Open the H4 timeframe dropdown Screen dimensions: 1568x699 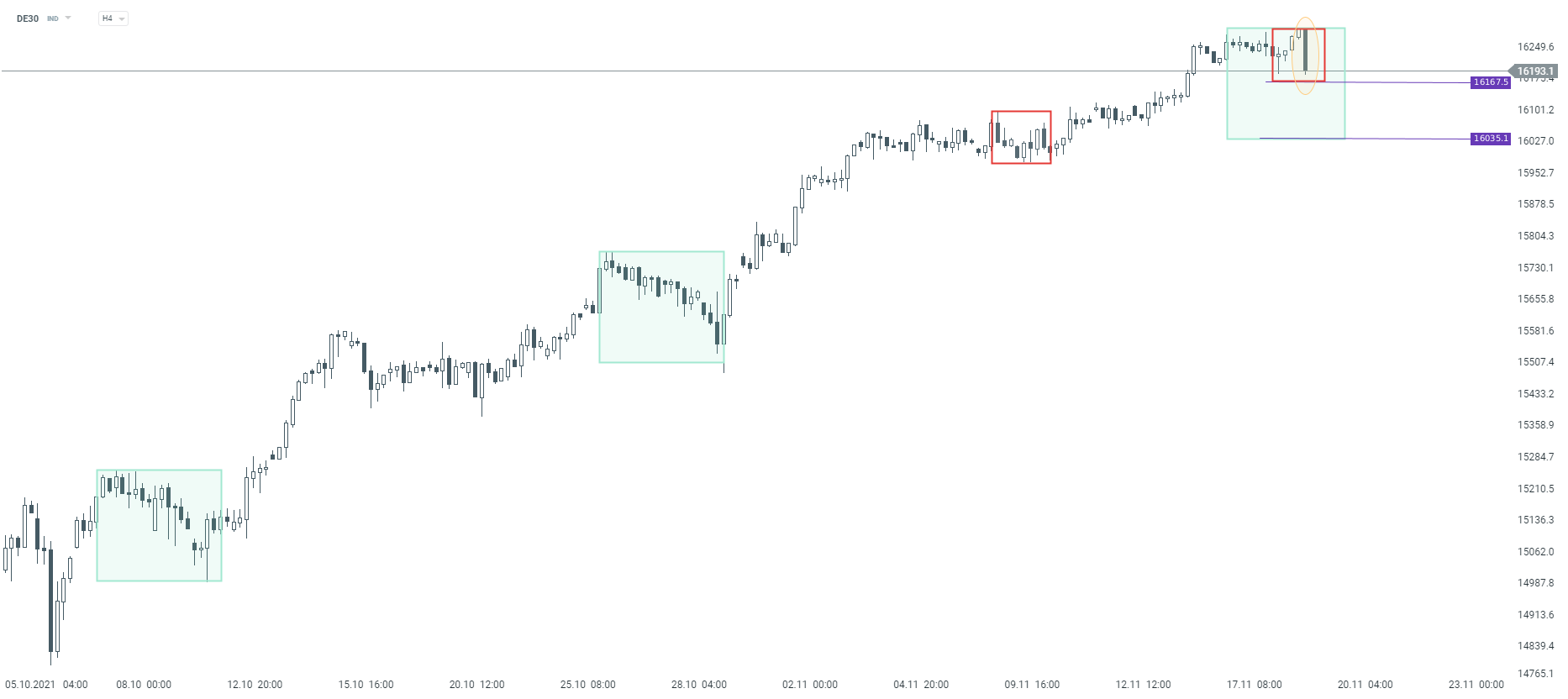coord(113,18)
